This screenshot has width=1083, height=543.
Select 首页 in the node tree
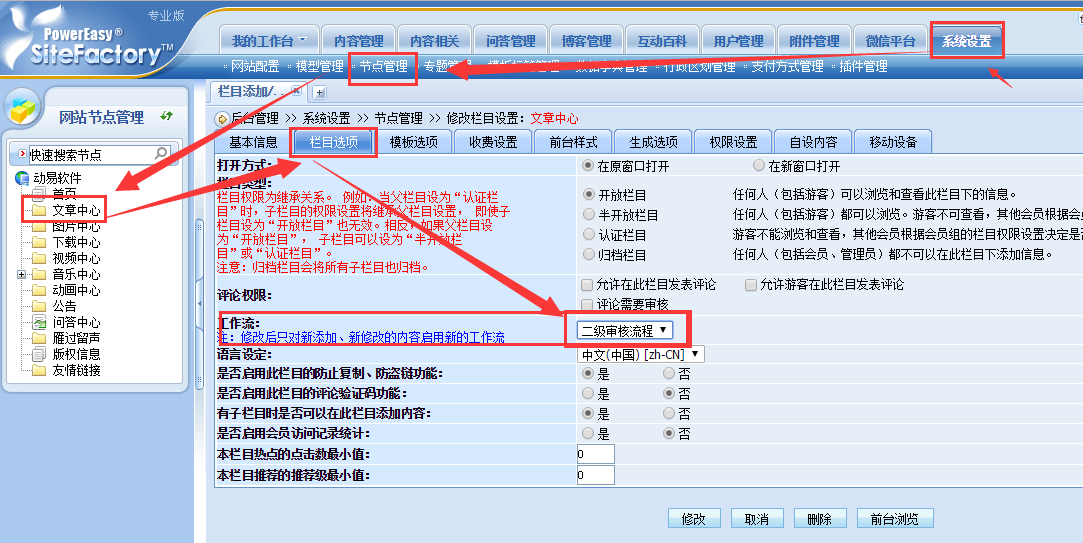tap(64, 194)
